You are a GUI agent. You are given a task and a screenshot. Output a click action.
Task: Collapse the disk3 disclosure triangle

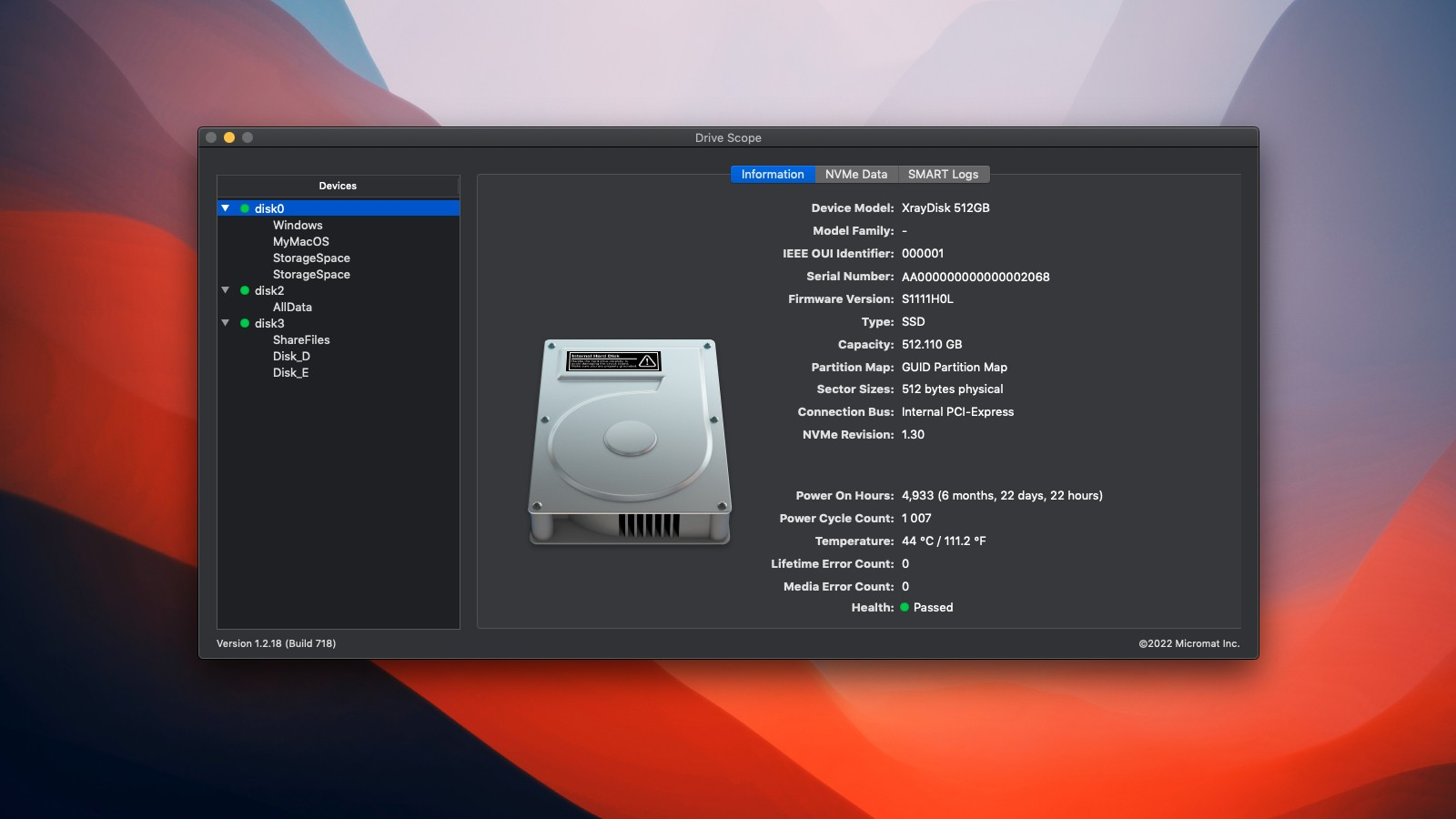pyautogui.click(x=226, y=323)
